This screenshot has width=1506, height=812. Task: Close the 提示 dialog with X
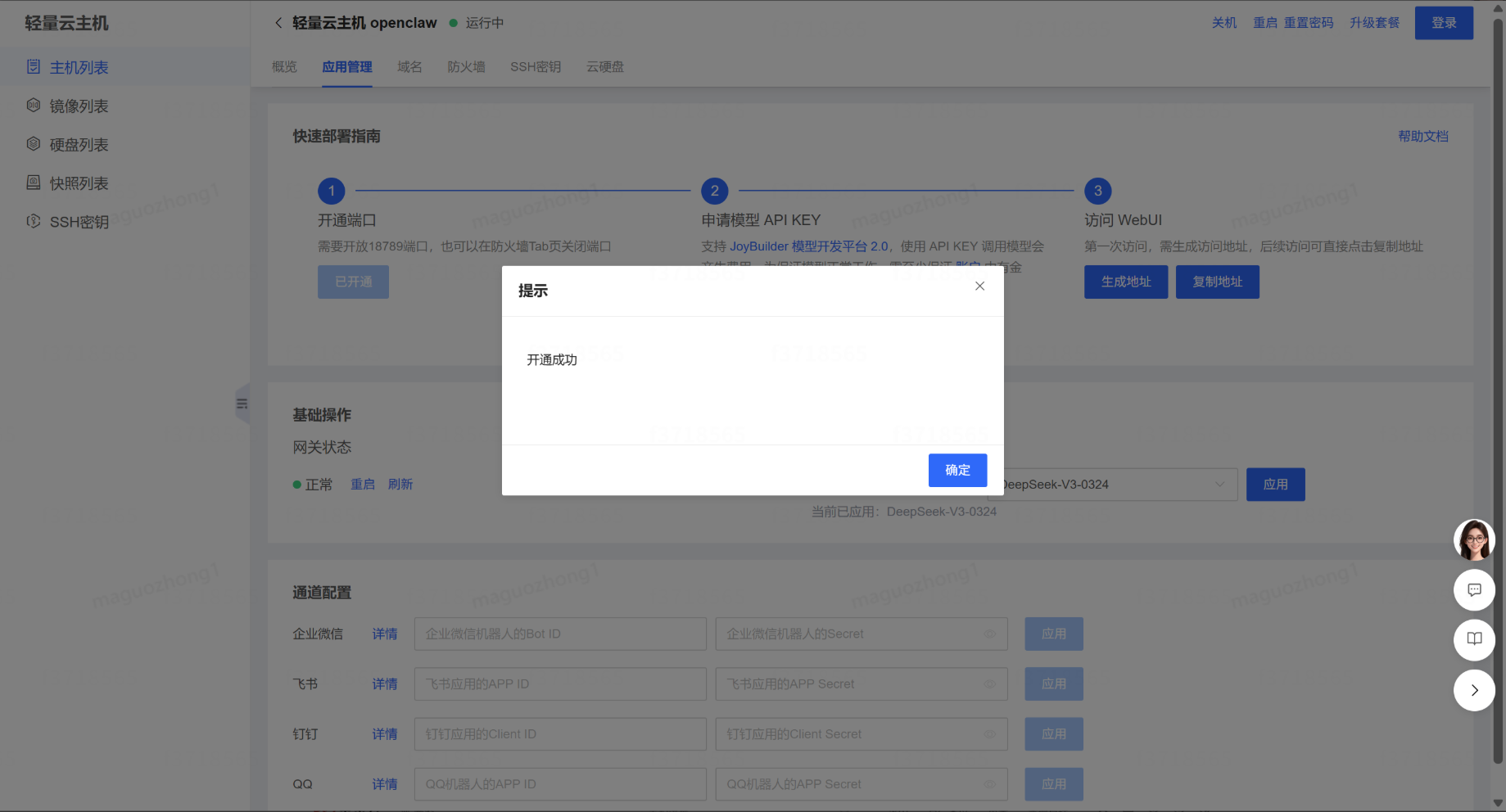(979, 286)
